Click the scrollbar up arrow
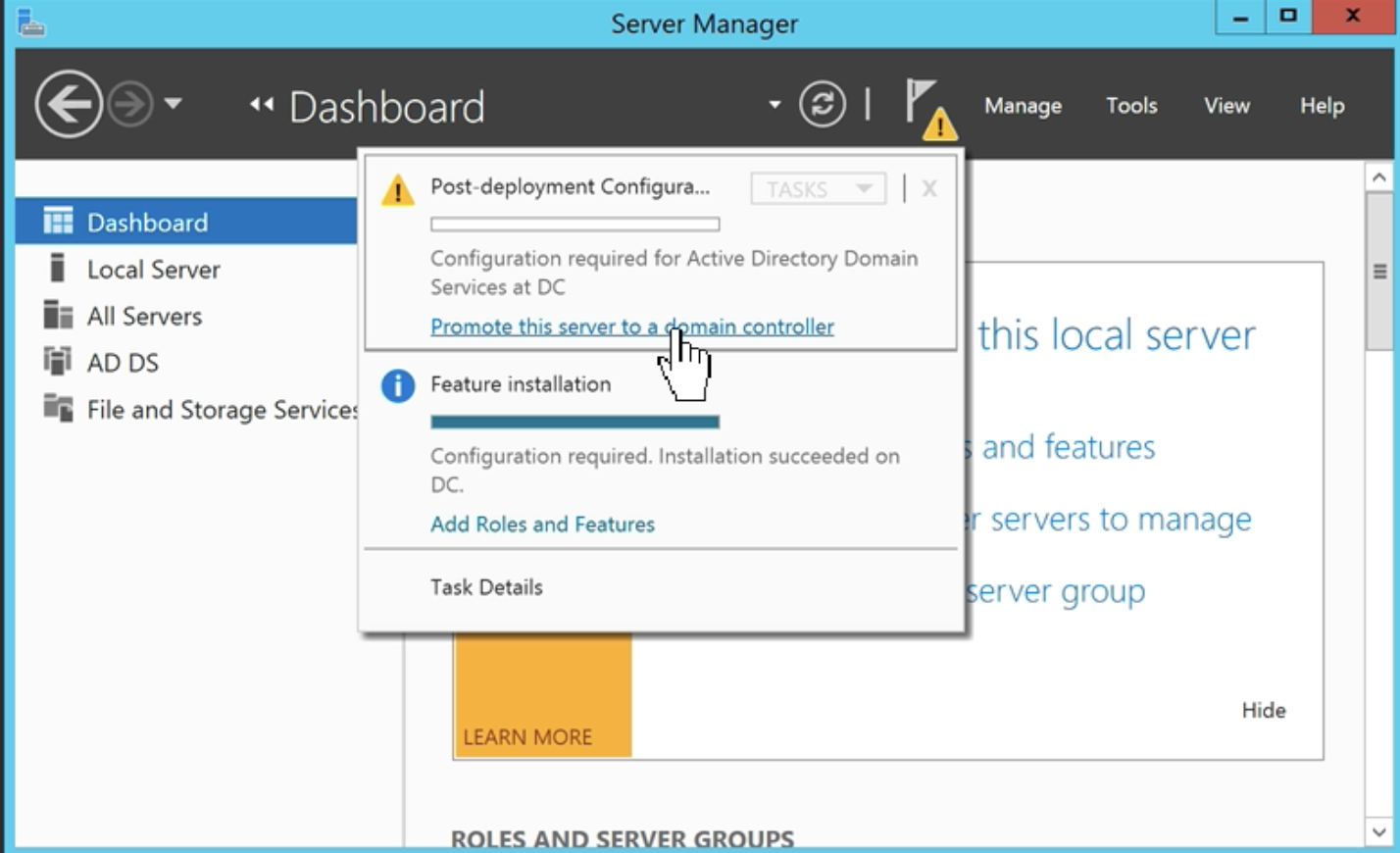The width and height of the screenshot is (1400, 853). tap(1378, 177)
